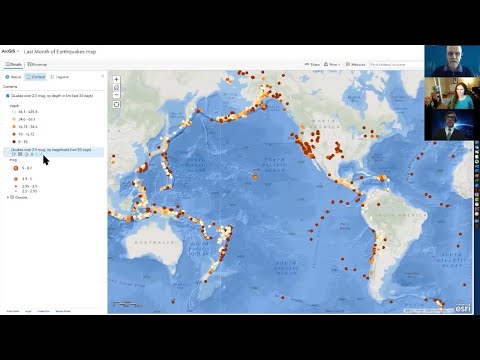Open the Legal footer link
The image size is (480, 360).
tap(28, 311)
